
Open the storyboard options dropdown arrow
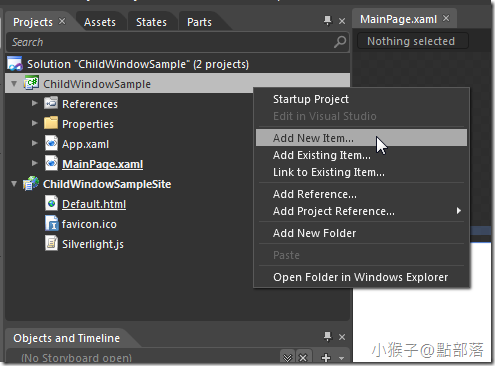[x=341, y=359]
